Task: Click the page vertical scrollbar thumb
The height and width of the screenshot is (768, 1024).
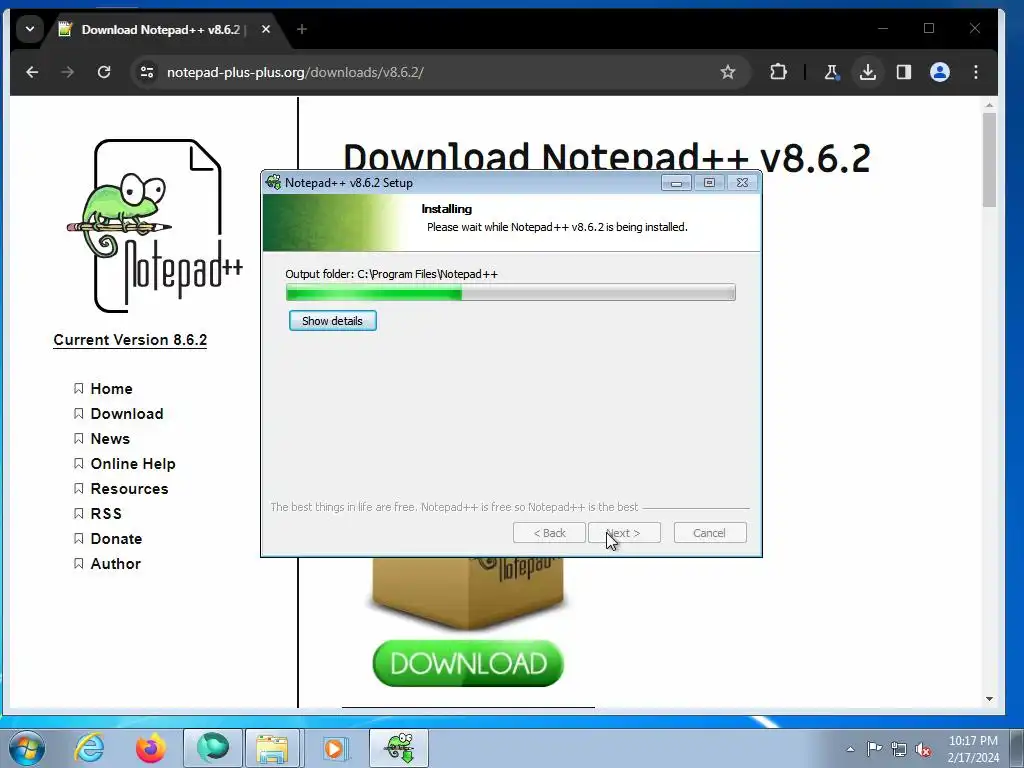Action: pyautogui.click(x=989, y=160)
